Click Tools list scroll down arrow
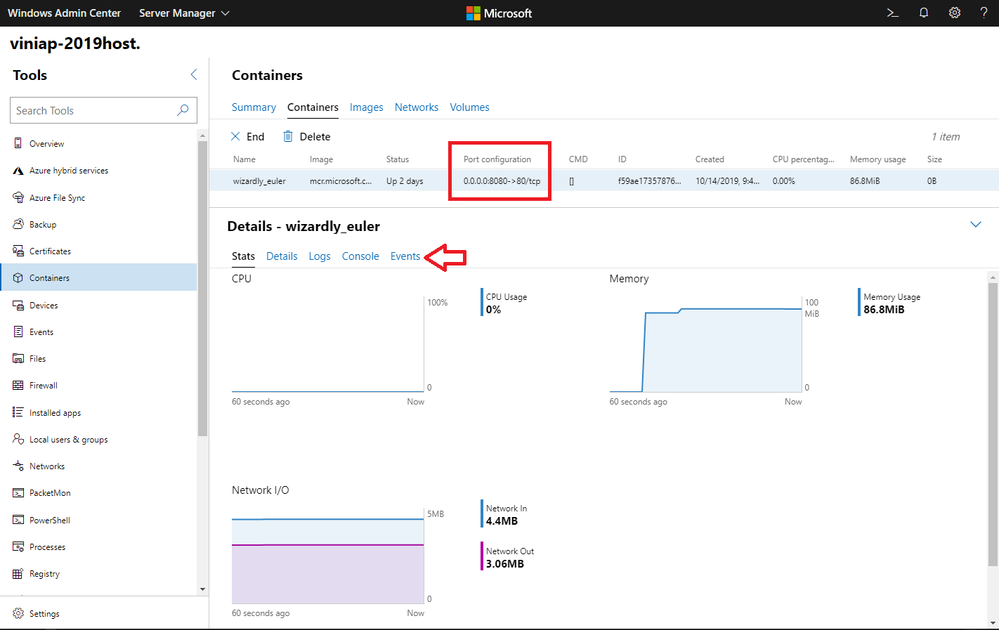Screen dimensions: 999x630 coord(203,589)
